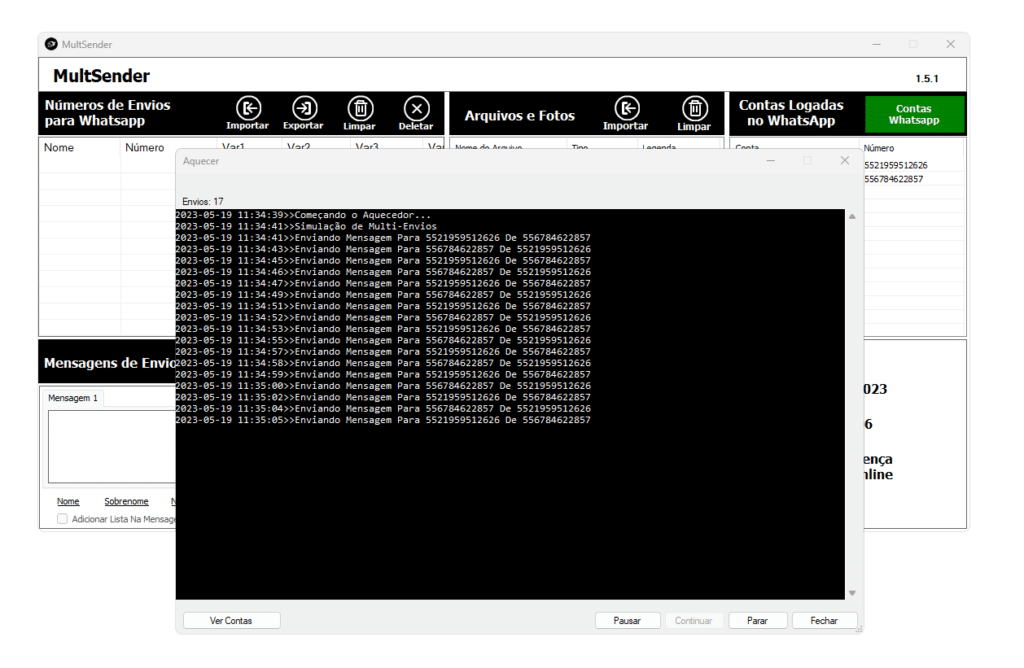Click inside the Mensagem 1 text box
This screenshot has width=1024, height=668.
112,446
